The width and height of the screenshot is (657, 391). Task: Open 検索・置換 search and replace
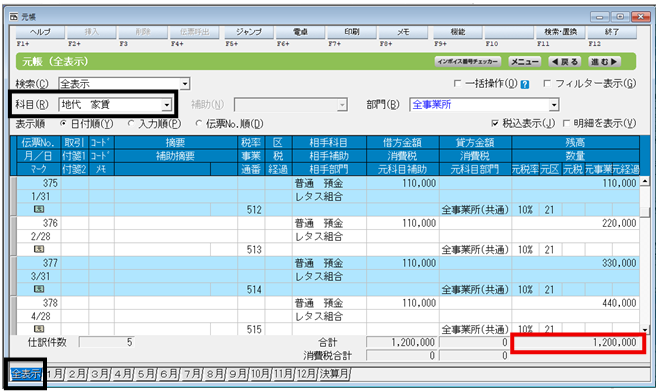tap(561, 32)
